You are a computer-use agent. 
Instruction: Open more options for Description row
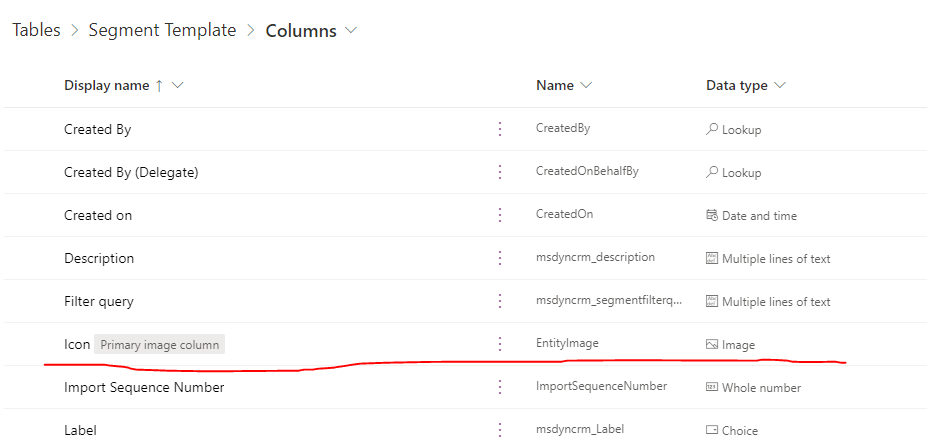click(500, 258)
